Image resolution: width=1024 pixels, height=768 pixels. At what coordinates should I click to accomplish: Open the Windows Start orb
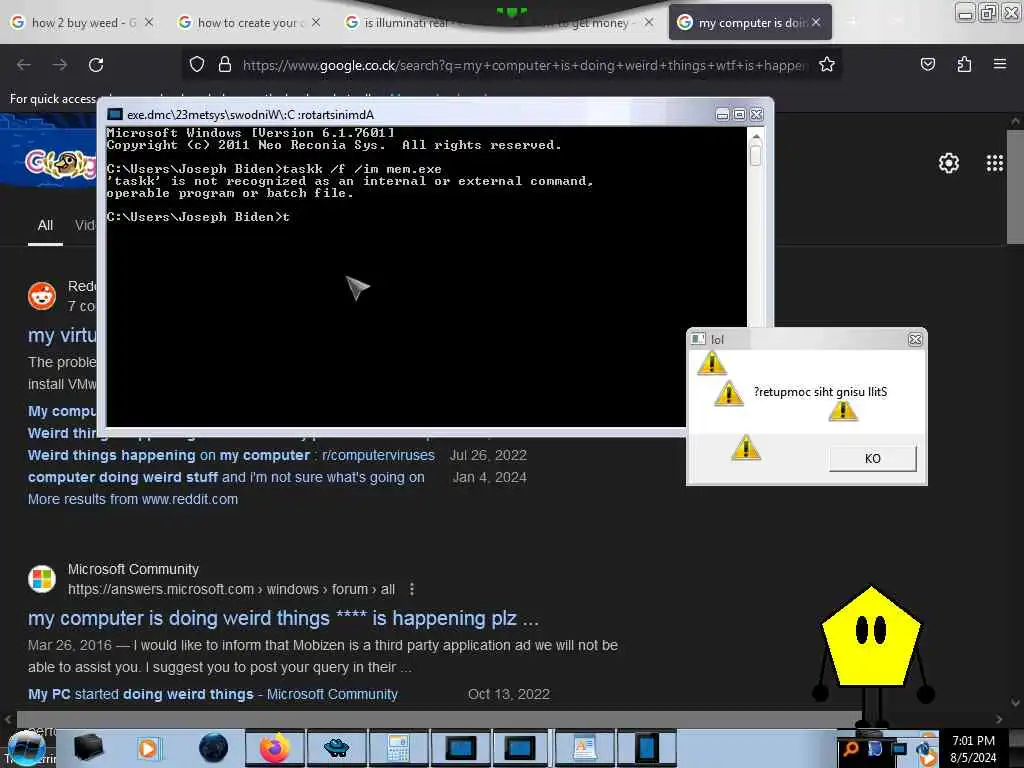point(26,748)
